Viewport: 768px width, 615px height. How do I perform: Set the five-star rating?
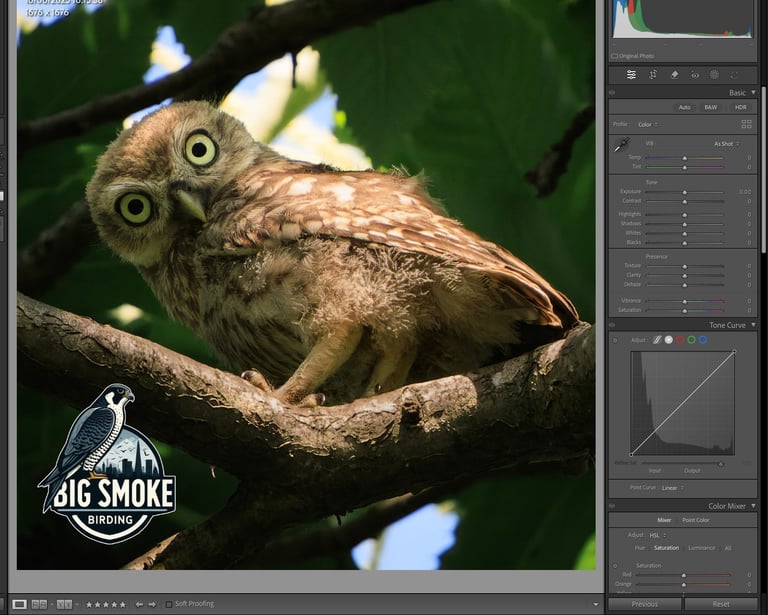pos(123,605)
